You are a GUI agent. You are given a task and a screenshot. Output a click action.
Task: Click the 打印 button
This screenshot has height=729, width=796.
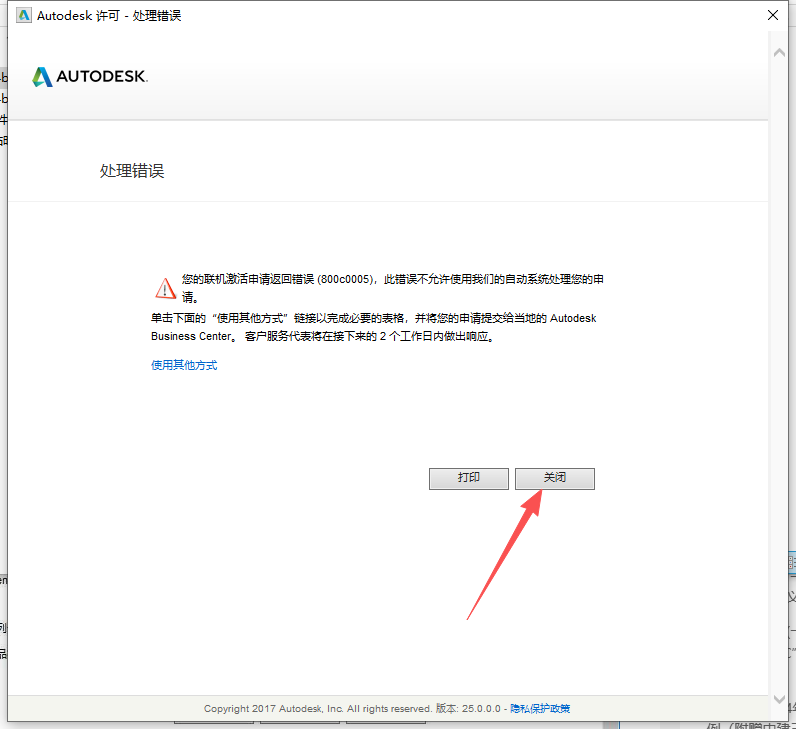pyautogui.click(x=469, y=478)
